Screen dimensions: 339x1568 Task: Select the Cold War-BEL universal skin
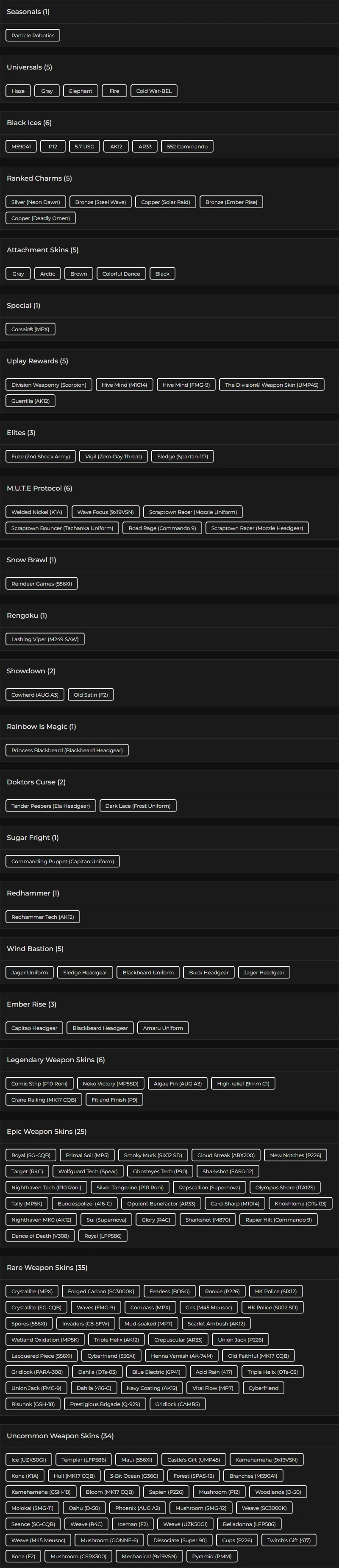click(153, 91)
